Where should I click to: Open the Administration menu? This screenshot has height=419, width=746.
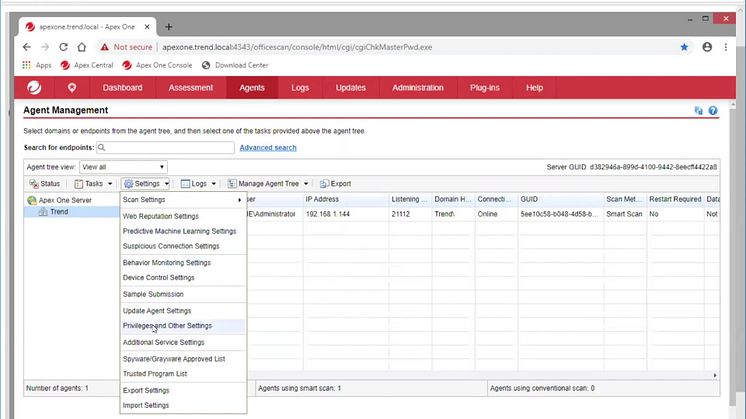coord(418,88)
